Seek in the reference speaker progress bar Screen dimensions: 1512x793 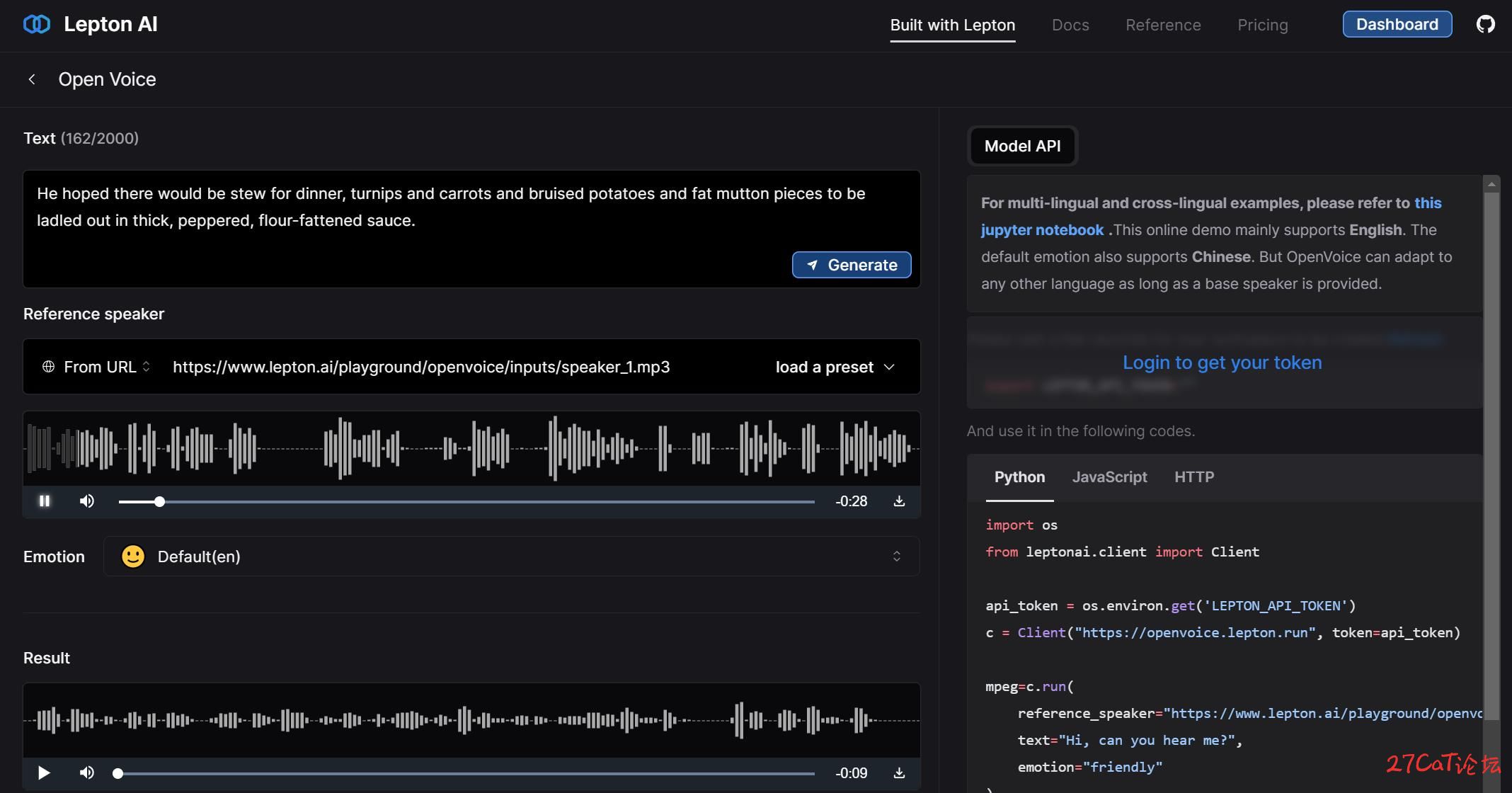(466, 501)
